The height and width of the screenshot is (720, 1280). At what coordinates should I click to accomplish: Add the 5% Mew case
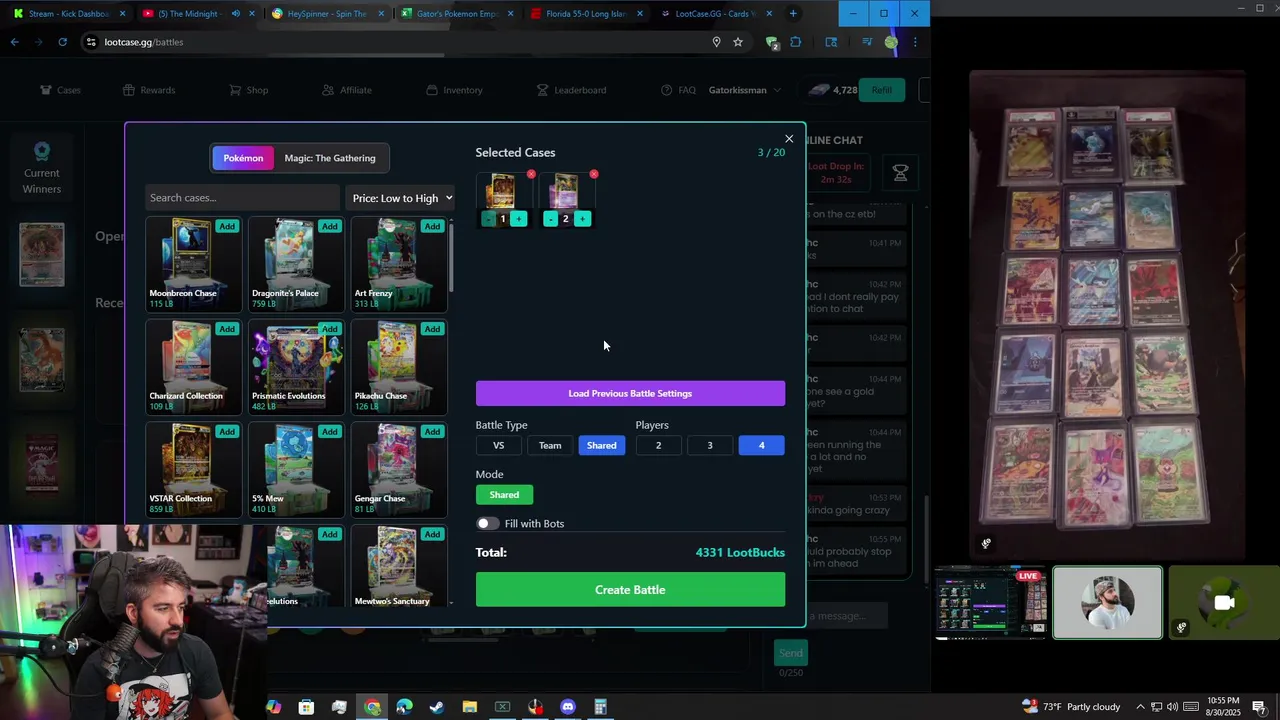[329, 432]
